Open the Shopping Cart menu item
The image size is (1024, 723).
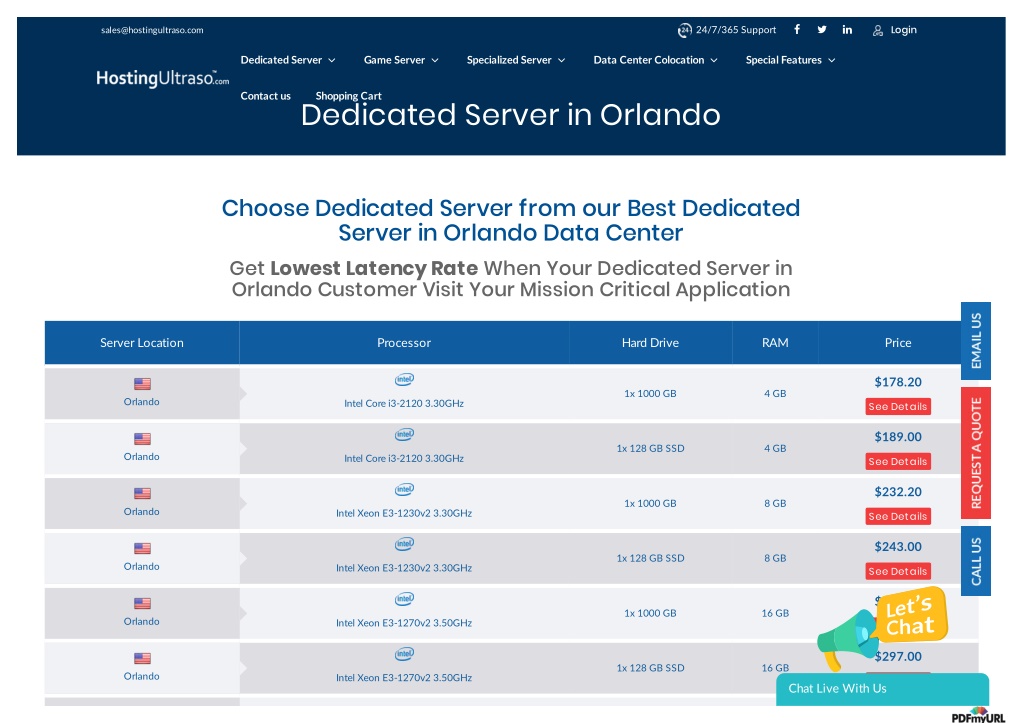coord(349,96)
